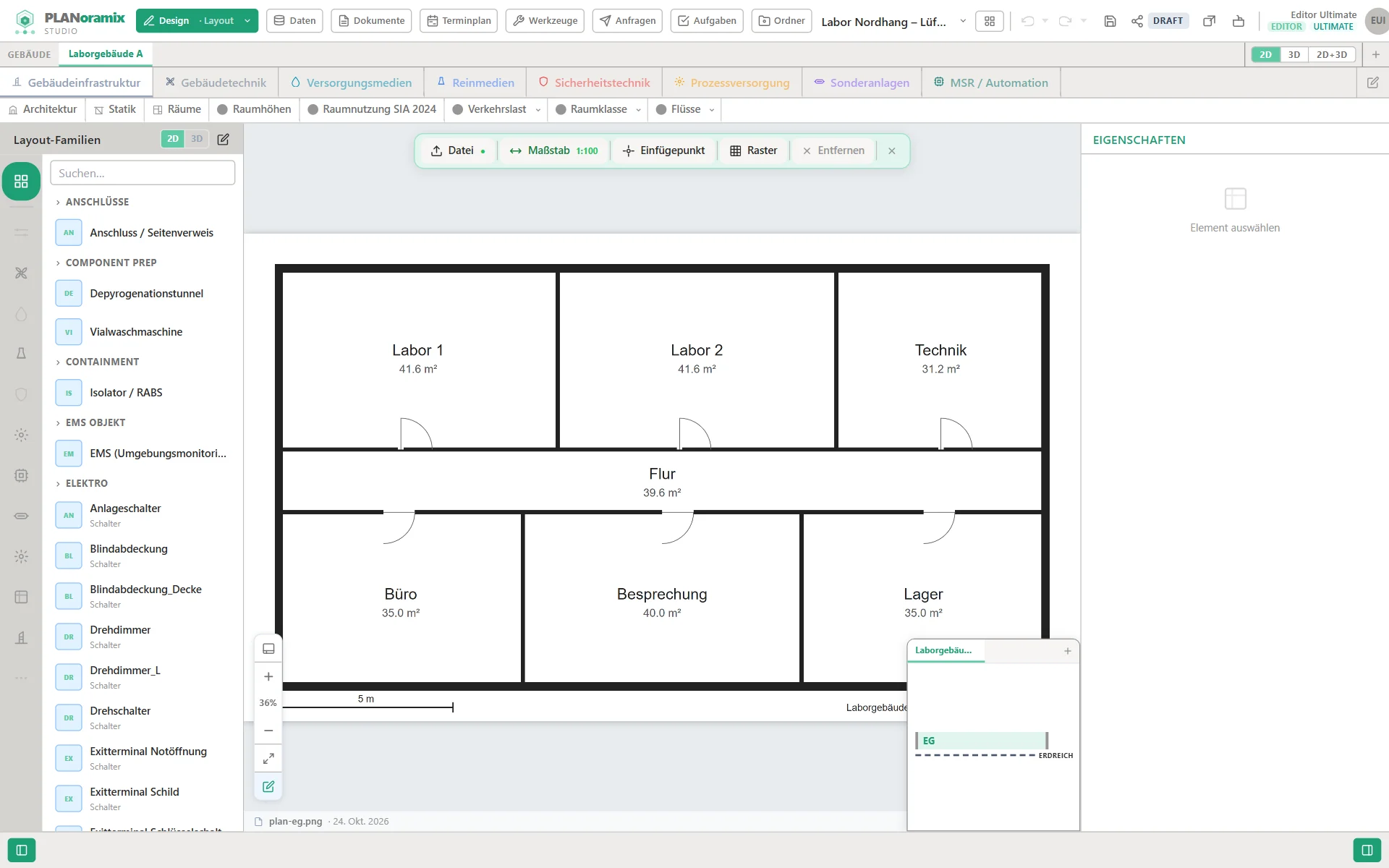Select the 2D+3D view mode

(1331, 54)
